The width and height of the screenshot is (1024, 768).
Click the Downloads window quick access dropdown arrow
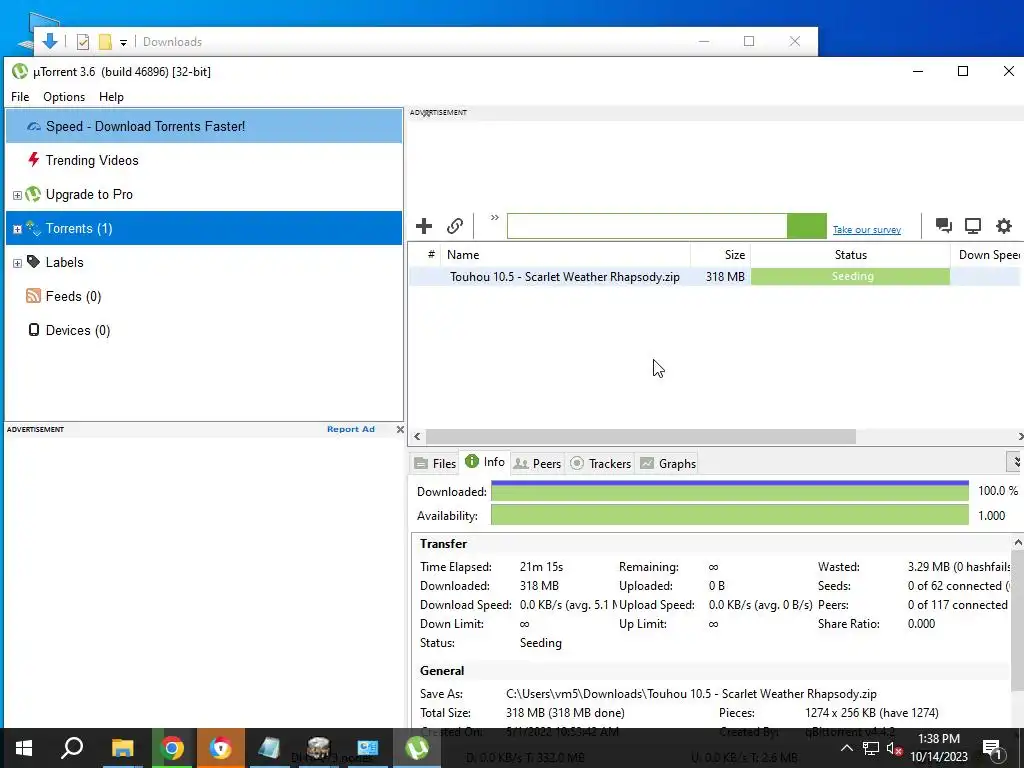(x=123, y=42)
